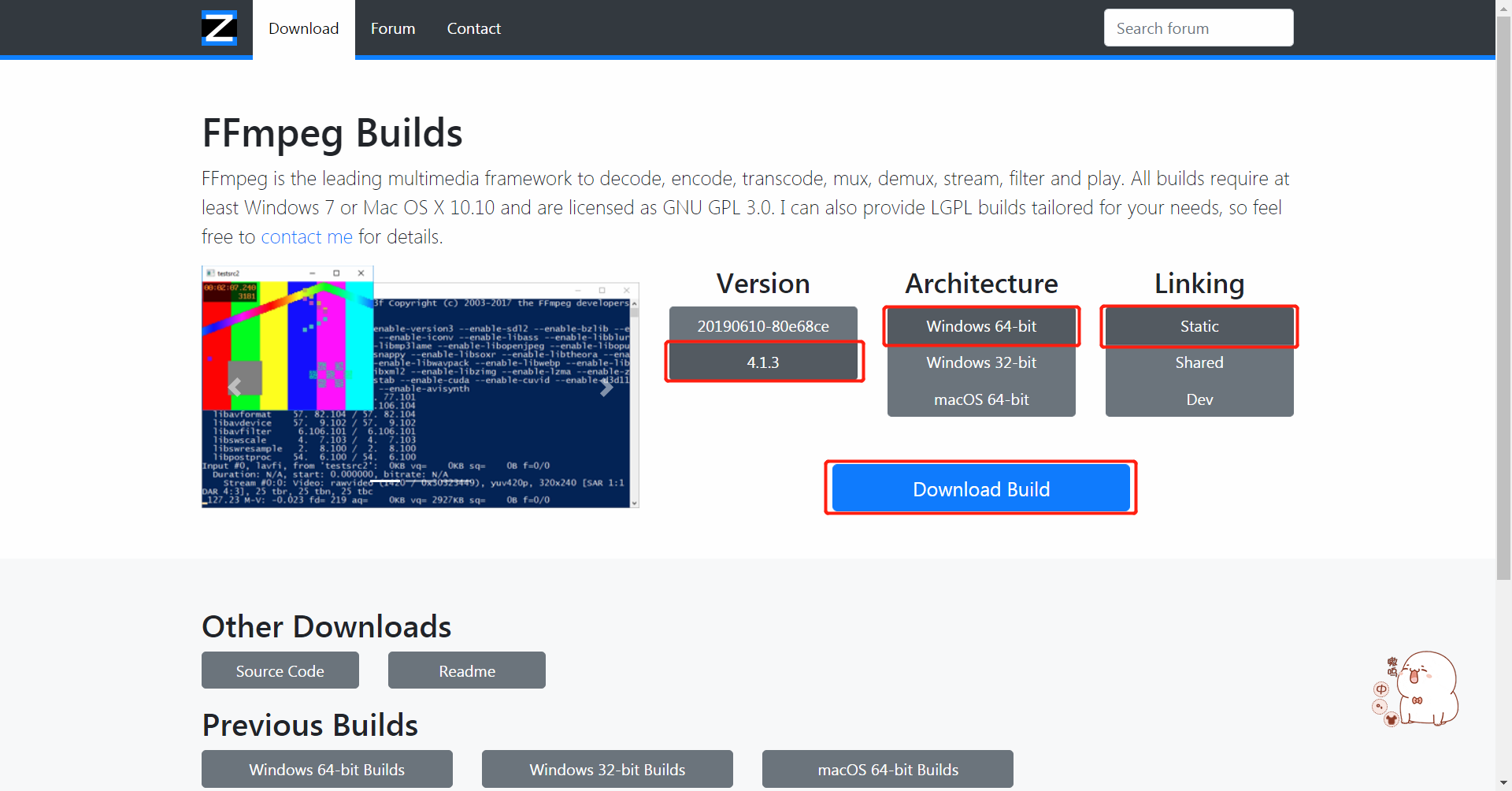The width and height of the screenshot is (1512, 791).
Task: Follow the 'contact me' link
Action: tap(307, 236)
